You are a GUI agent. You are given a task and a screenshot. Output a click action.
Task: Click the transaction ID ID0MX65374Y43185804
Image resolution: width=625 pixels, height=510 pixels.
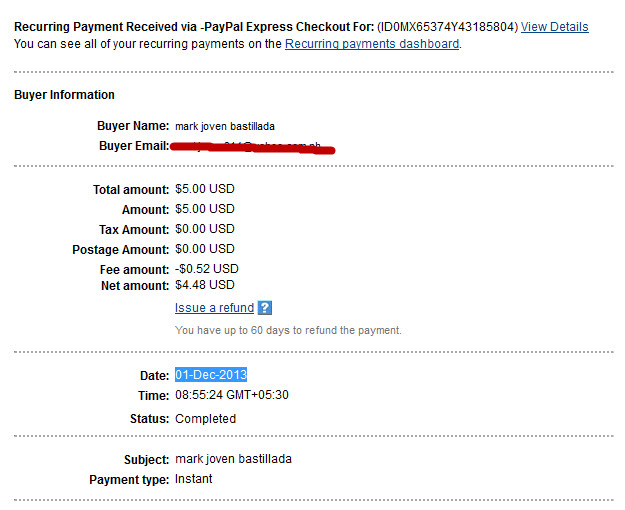(x=447, y=27)
